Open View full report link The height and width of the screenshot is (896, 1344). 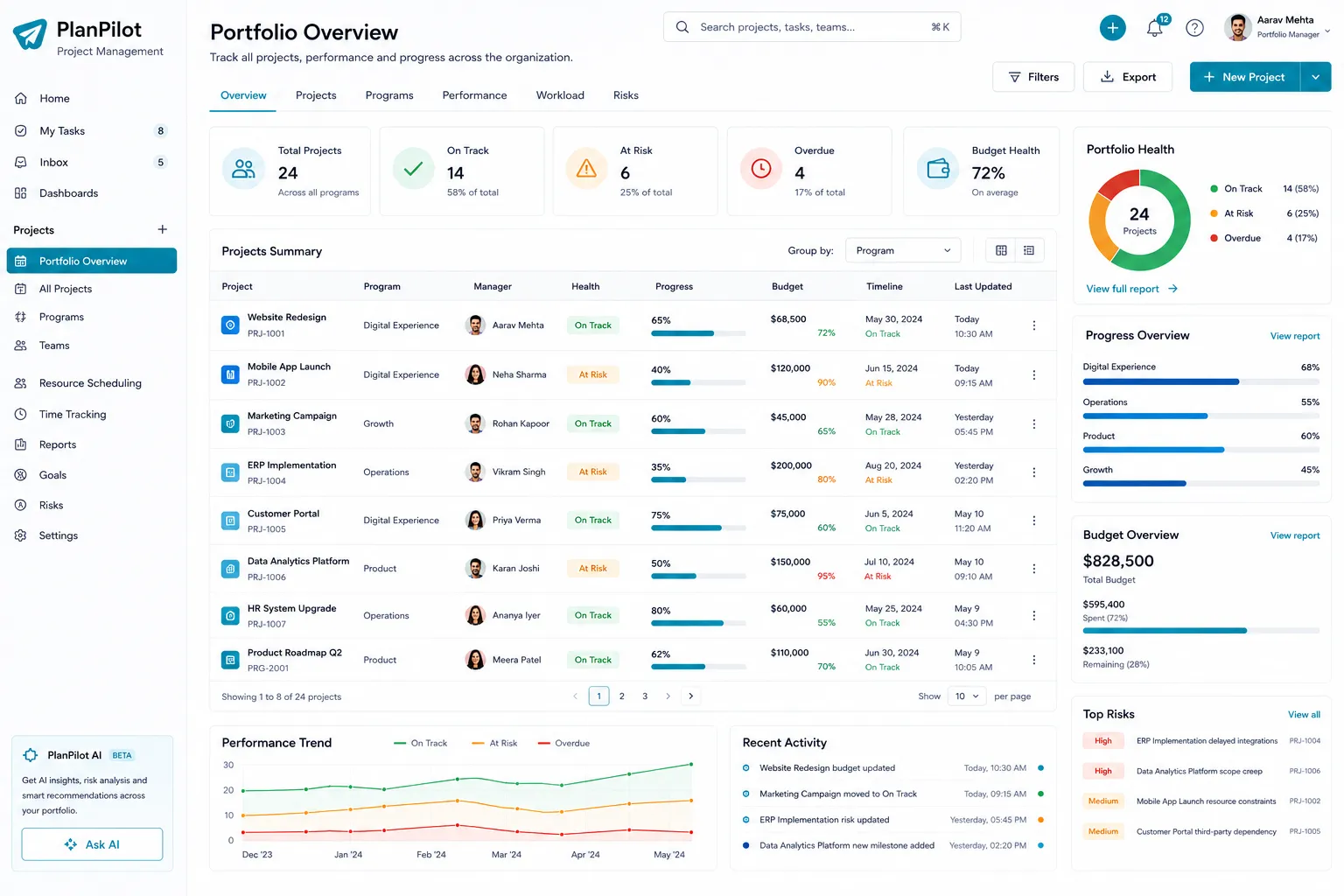(x=1131, y=289)
